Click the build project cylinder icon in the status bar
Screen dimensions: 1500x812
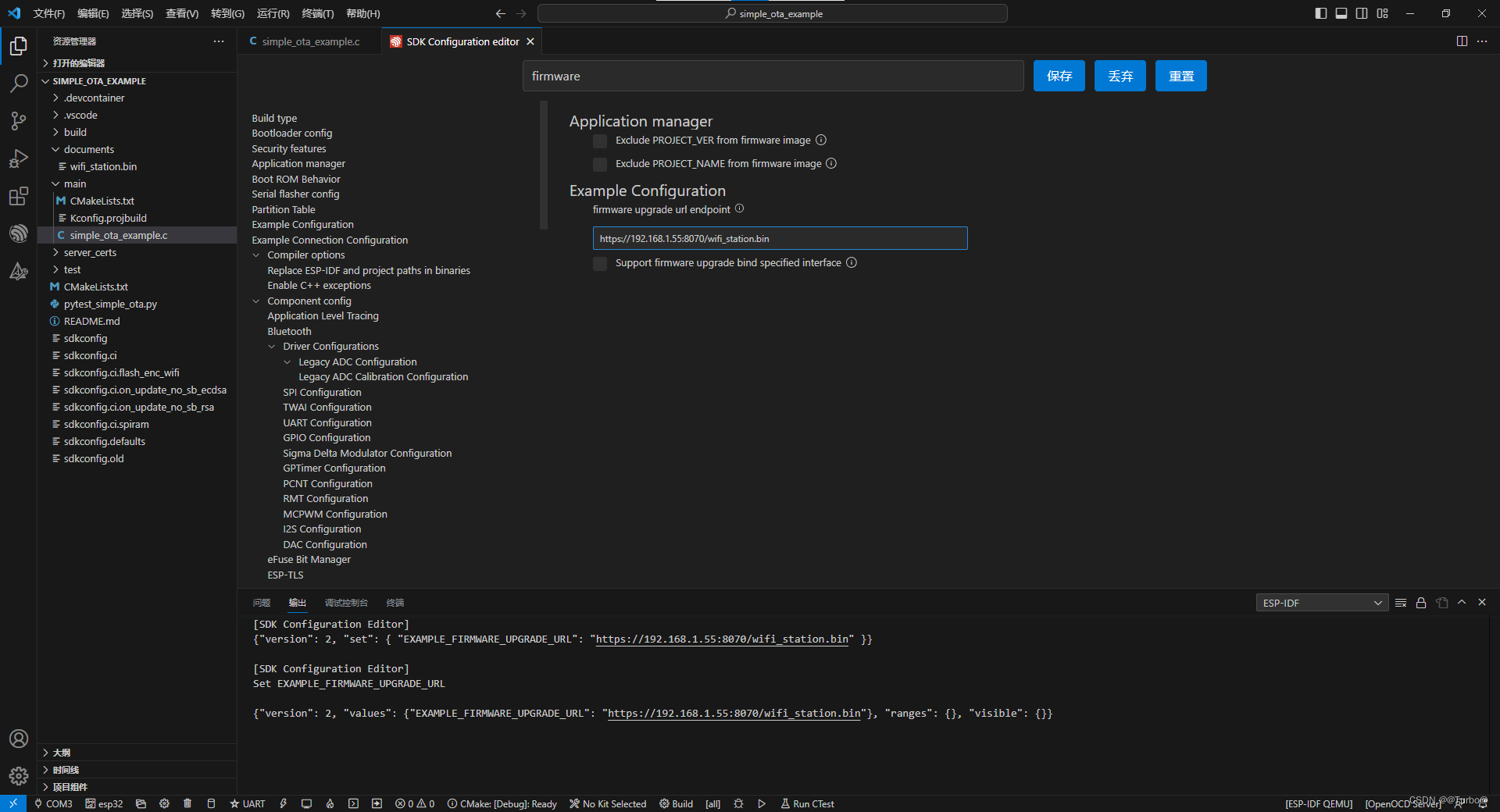(x=211, y=804)
